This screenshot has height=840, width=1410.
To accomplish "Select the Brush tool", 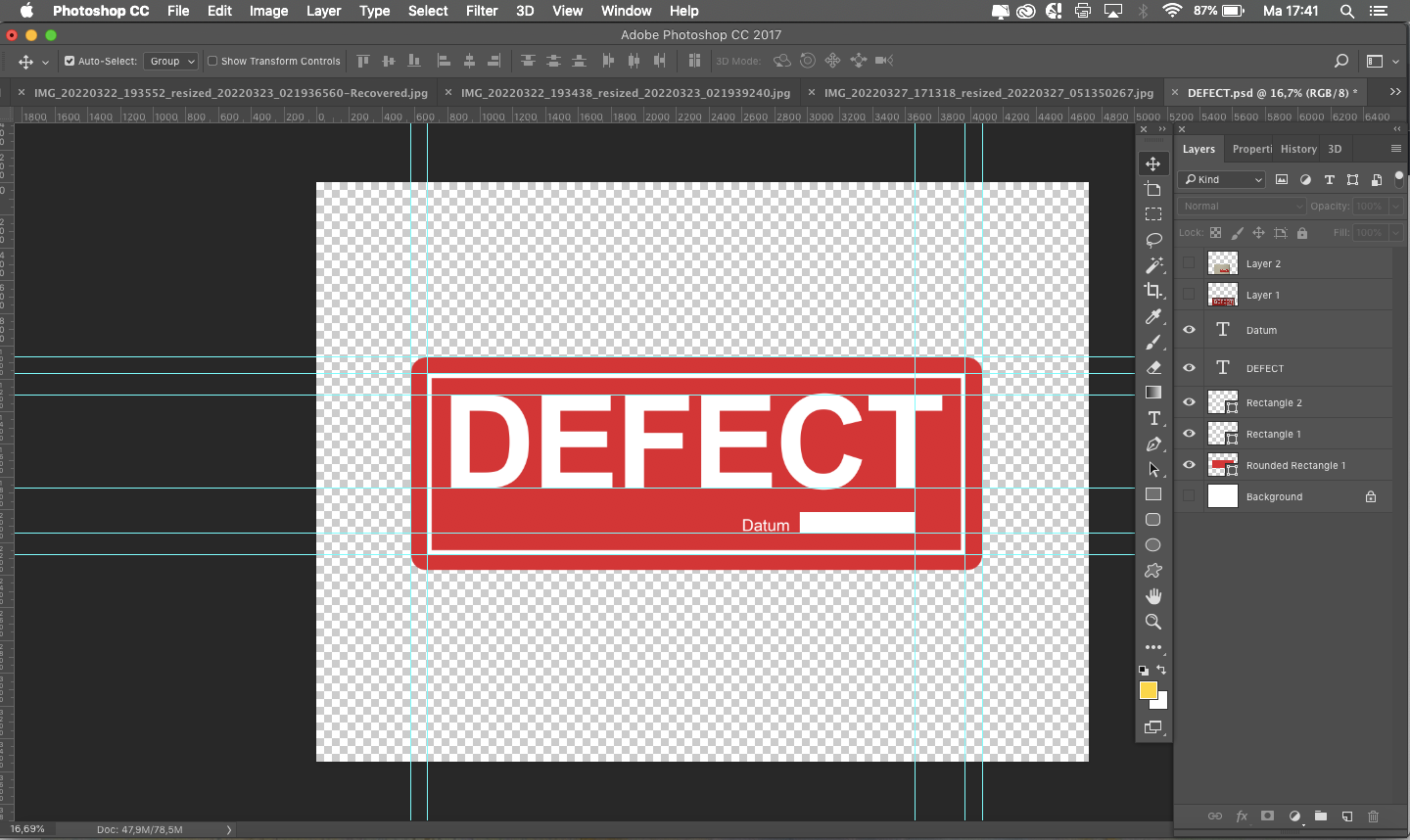I will (x=1153, y=342).
